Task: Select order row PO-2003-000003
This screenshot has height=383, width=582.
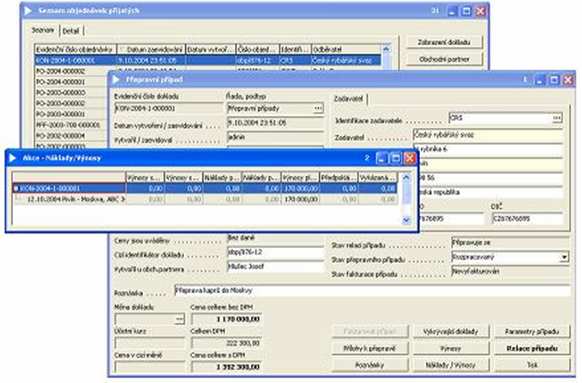Action: point(71,92)
